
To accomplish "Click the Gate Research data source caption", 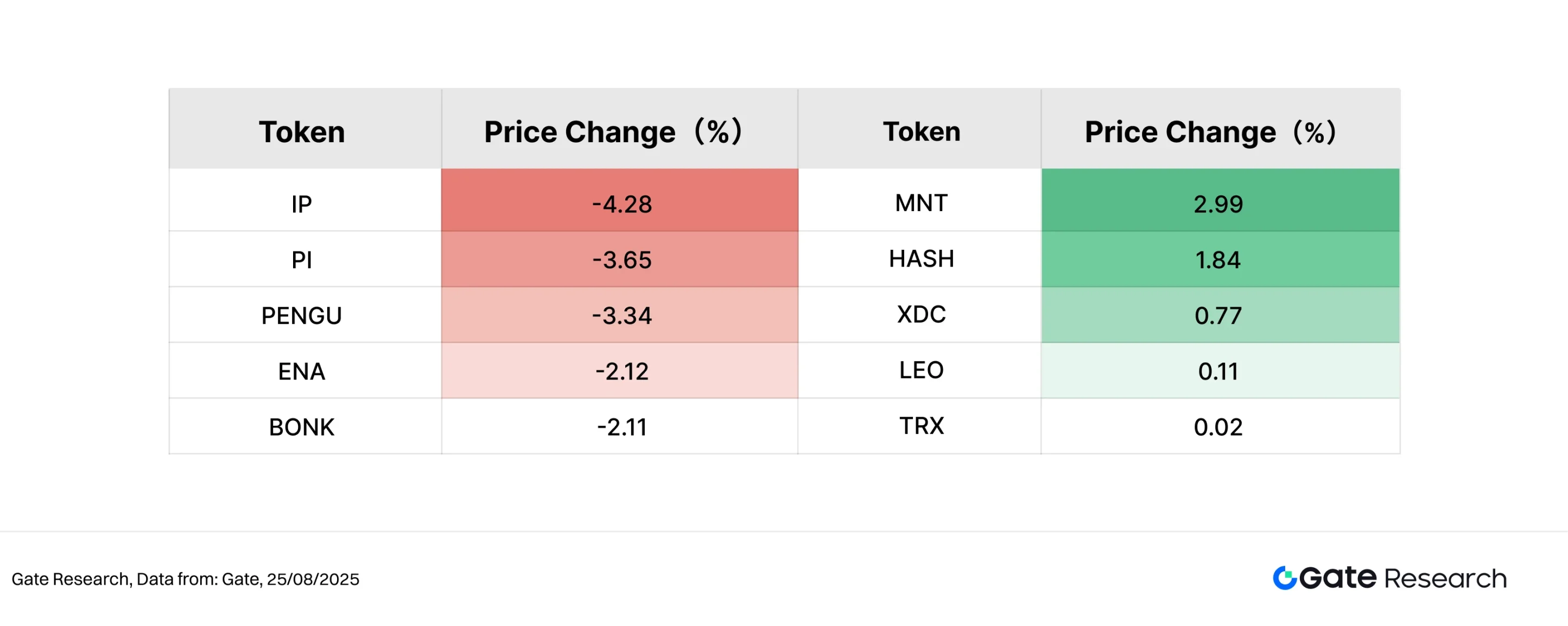I will coord(185,579).
